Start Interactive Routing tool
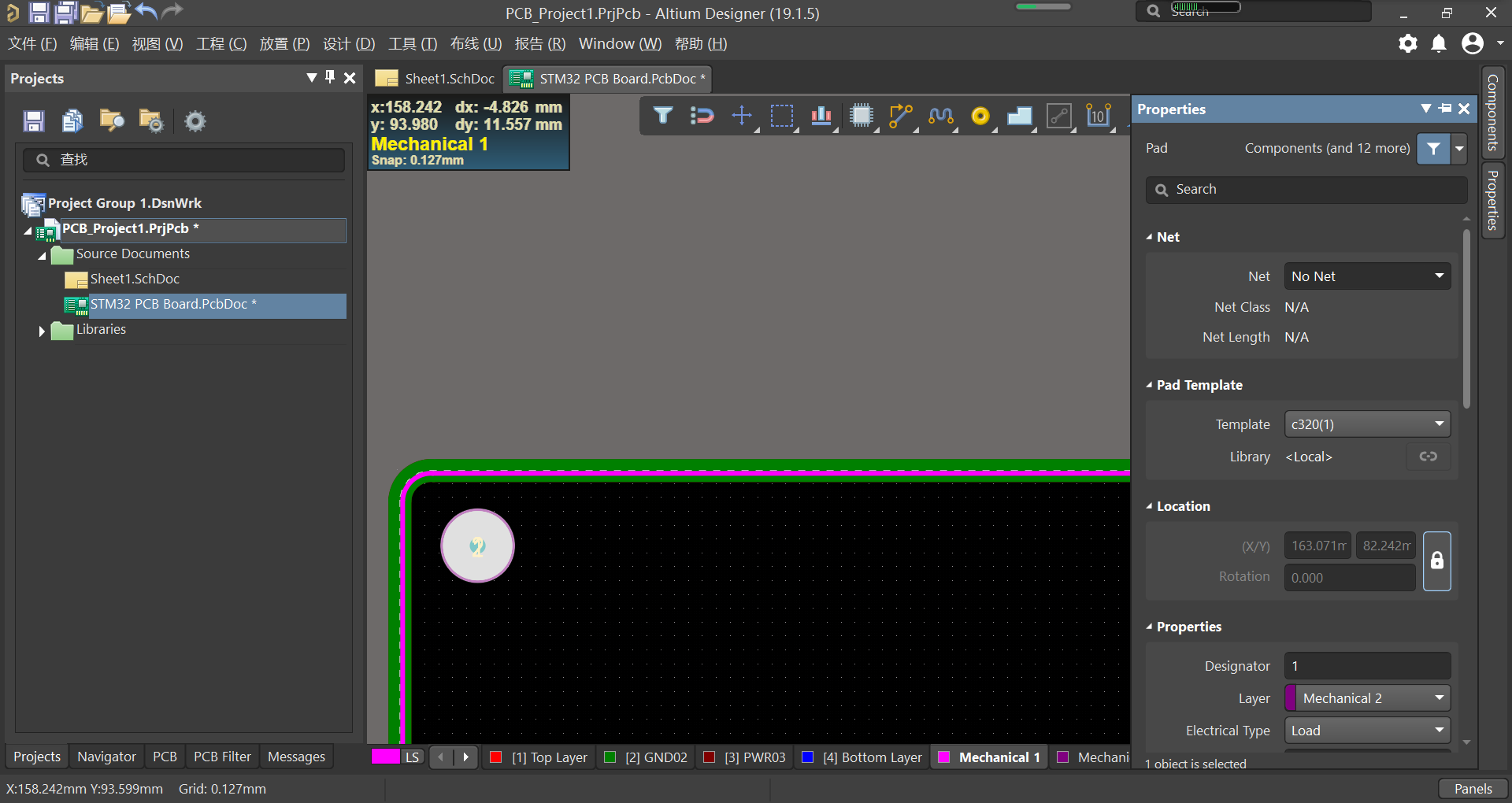Image resolution: width=1512 pixels, height=803 pixels. click(901, 116)
